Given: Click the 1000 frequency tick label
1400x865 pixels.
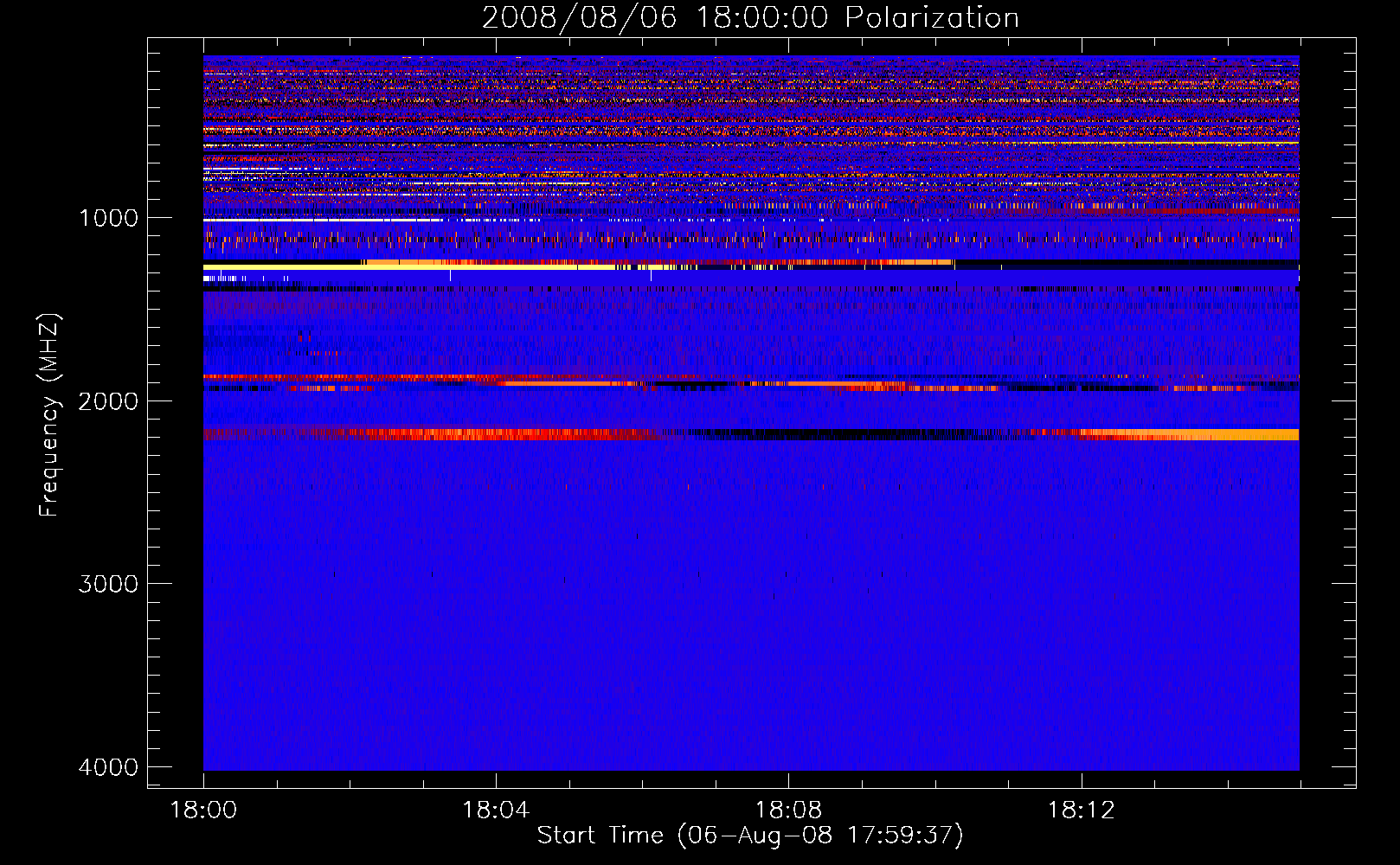Looking at the screenshot, I should coord(108,218).
